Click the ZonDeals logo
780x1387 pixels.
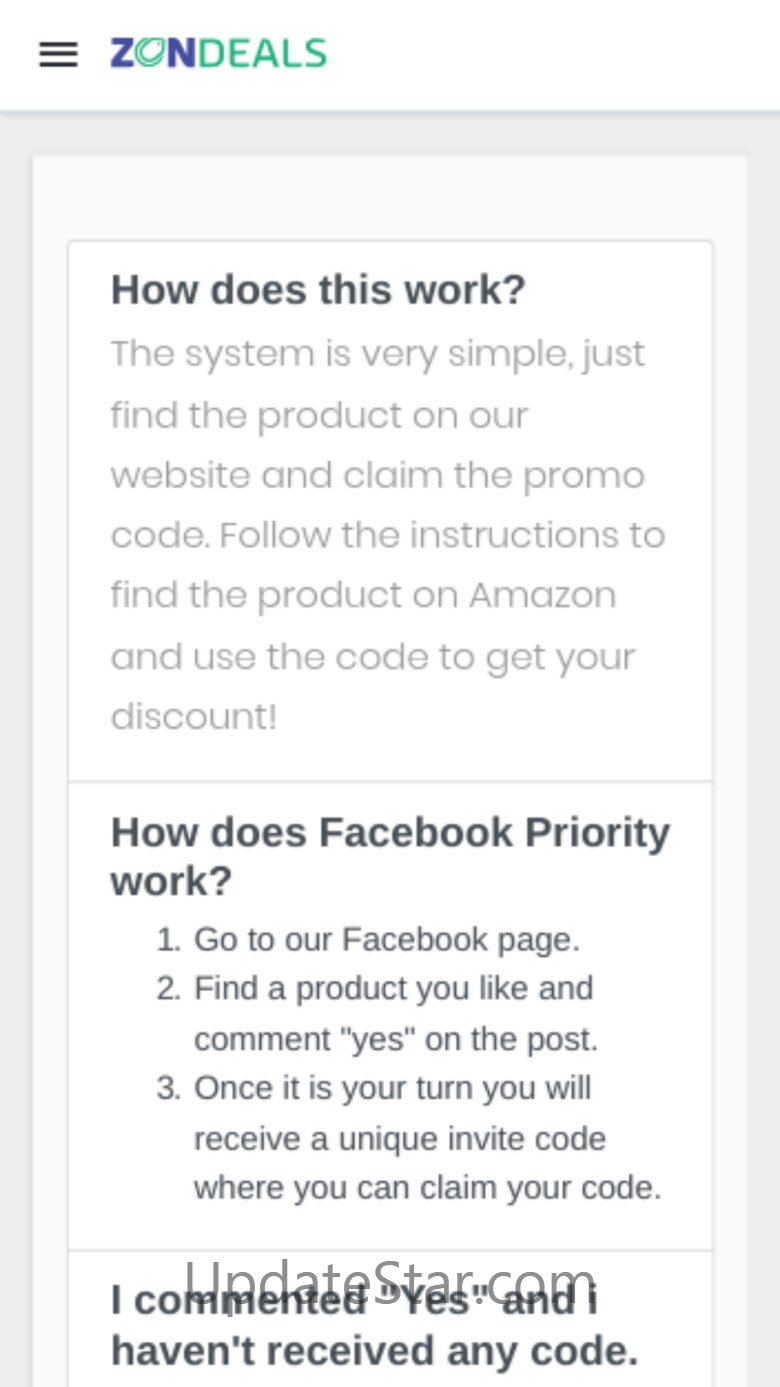(x=218, y=53)
